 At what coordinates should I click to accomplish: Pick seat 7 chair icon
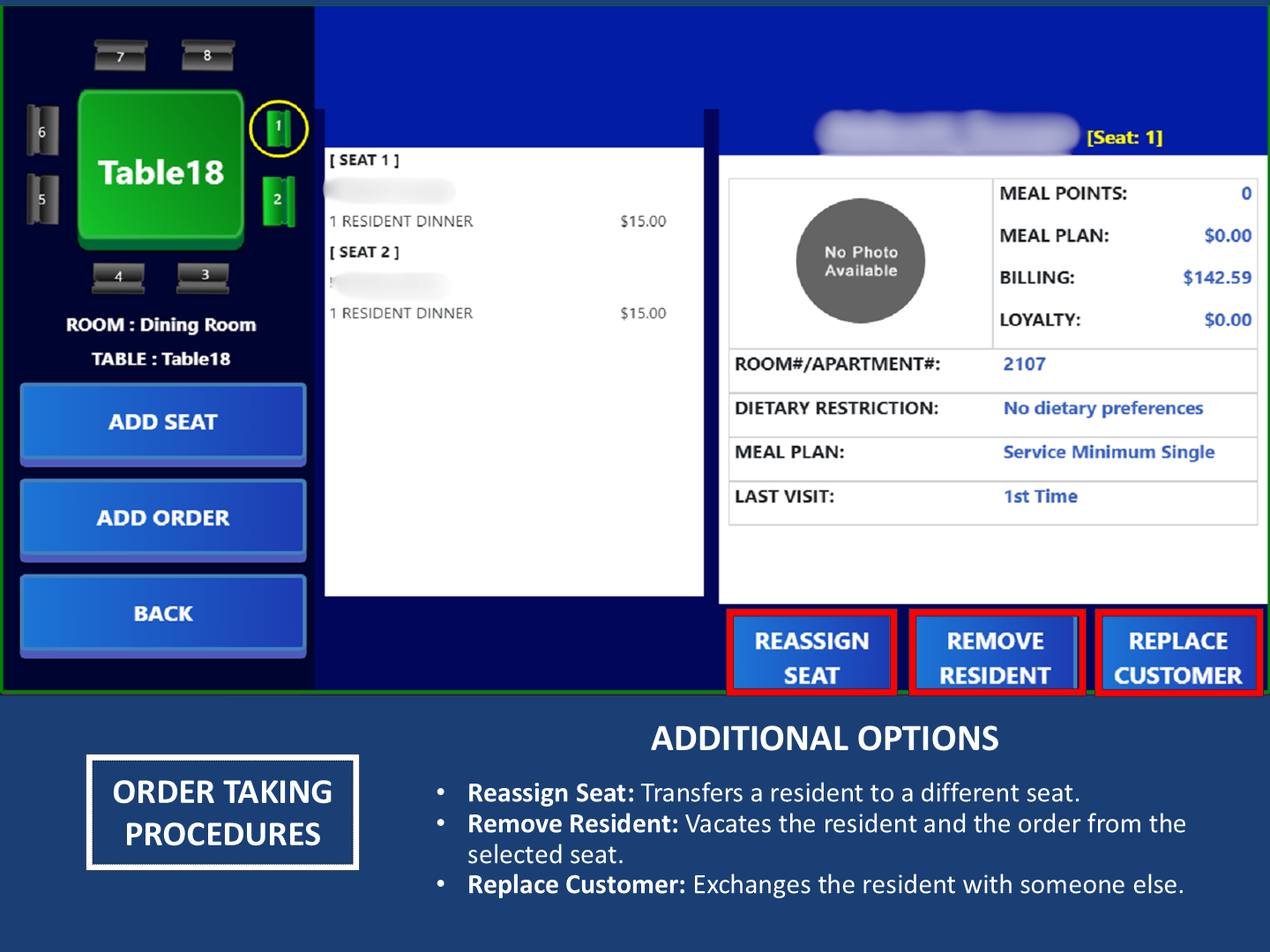point(121,56)
